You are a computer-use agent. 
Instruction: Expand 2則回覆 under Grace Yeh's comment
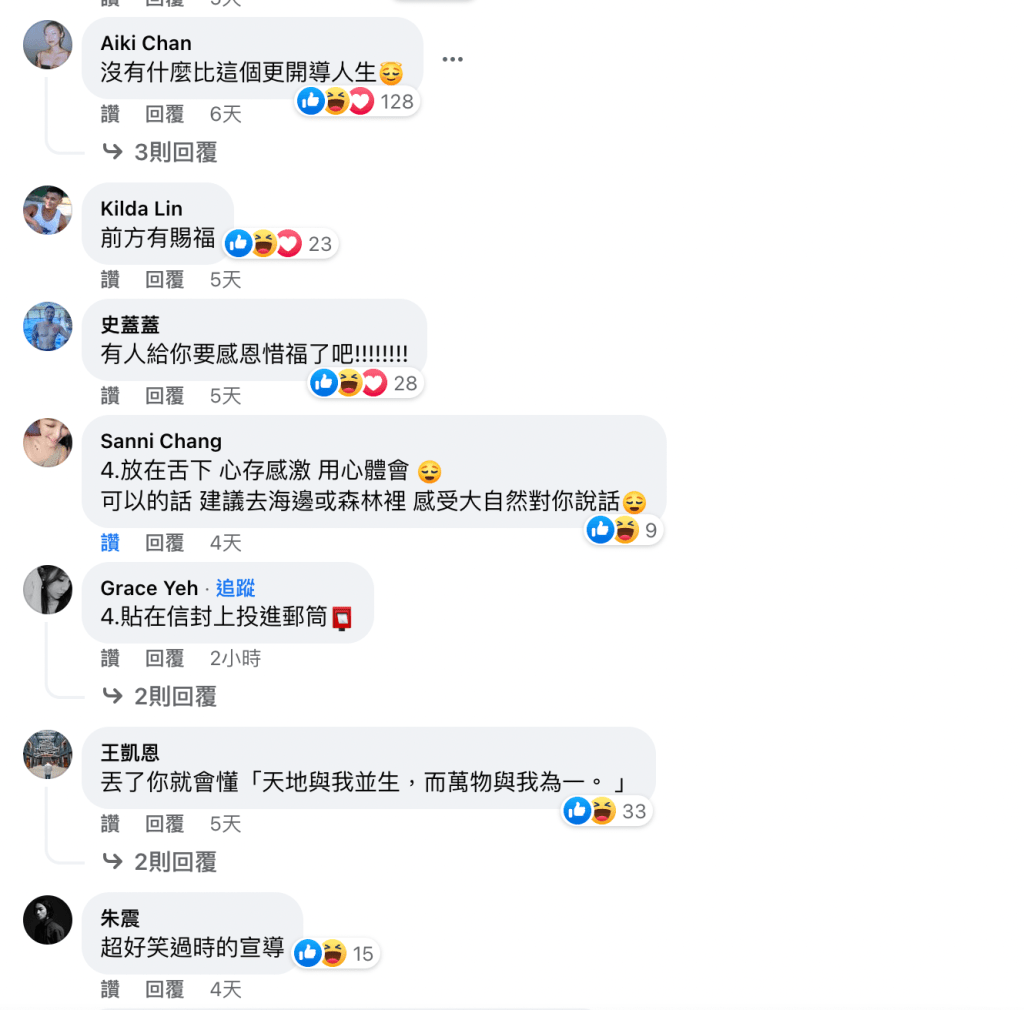pyautogui.click(x=160, y=697)
